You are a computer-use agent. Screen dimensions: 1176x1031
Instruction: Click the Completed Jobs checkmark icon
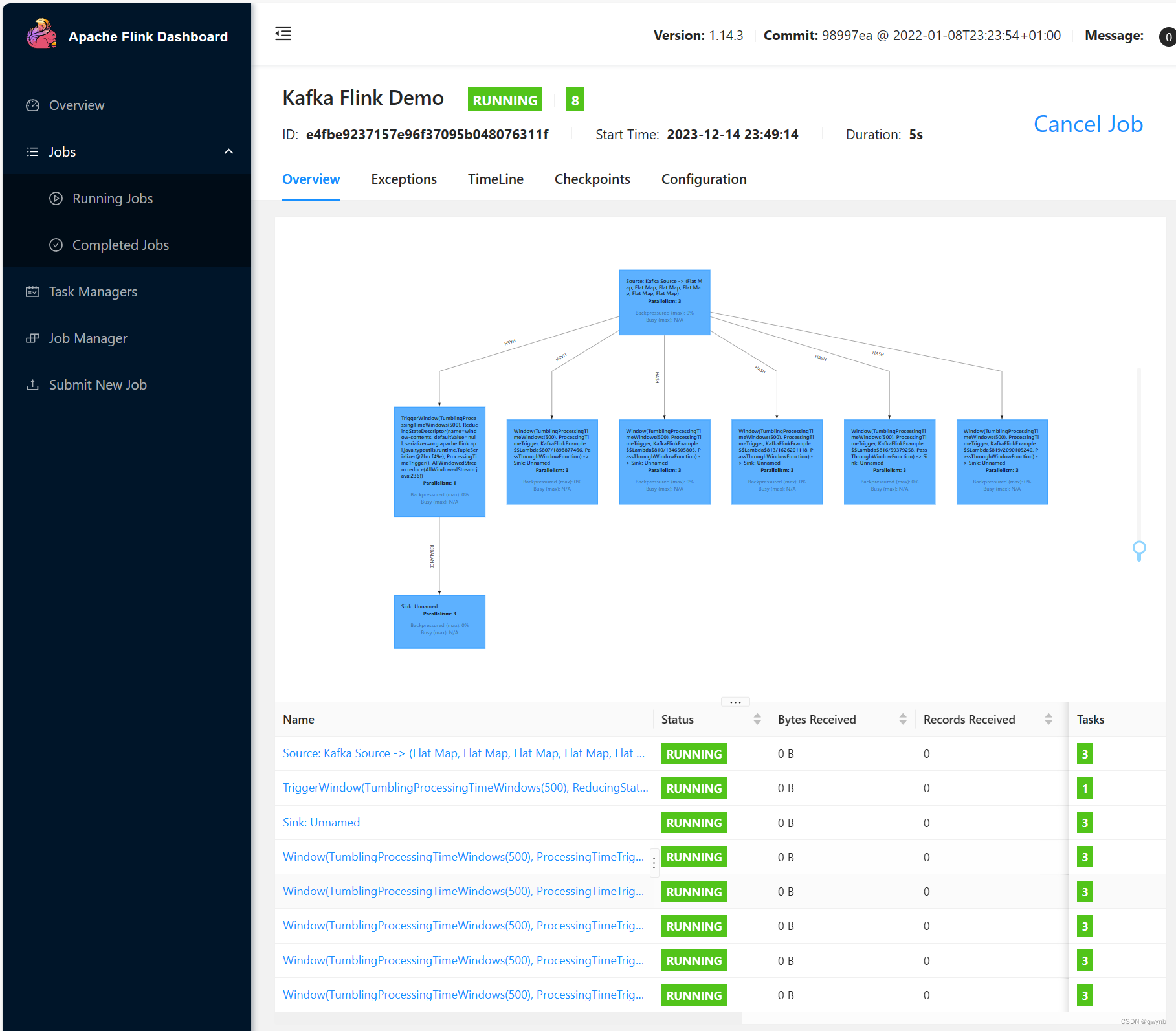coord(56,245)
